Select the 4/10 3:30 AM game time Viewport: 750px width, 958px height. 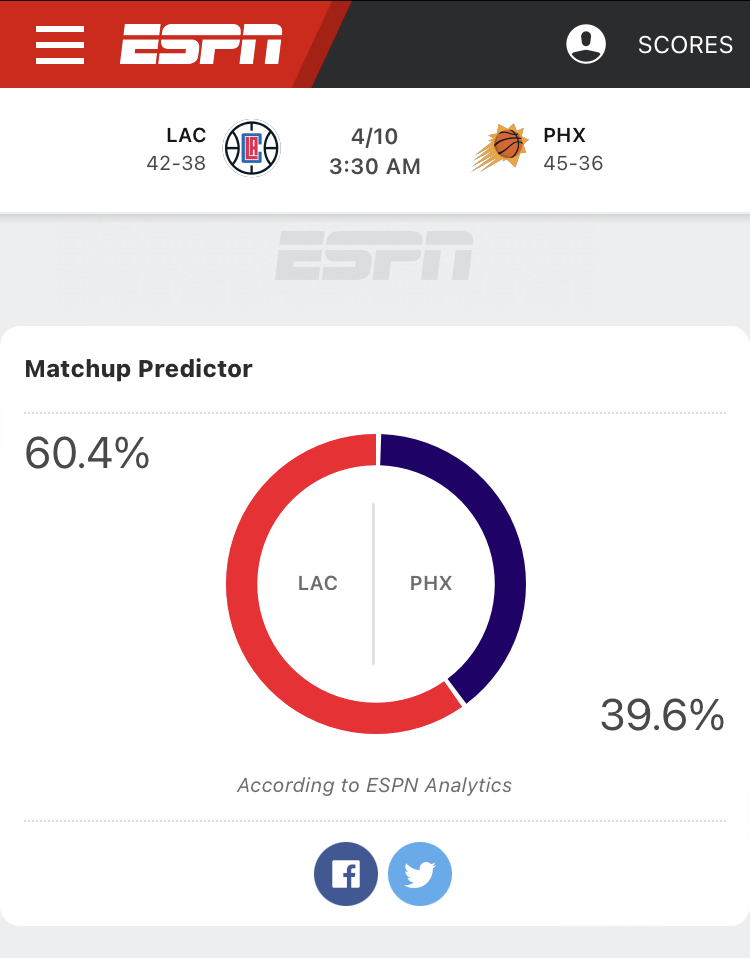(375, 151)
